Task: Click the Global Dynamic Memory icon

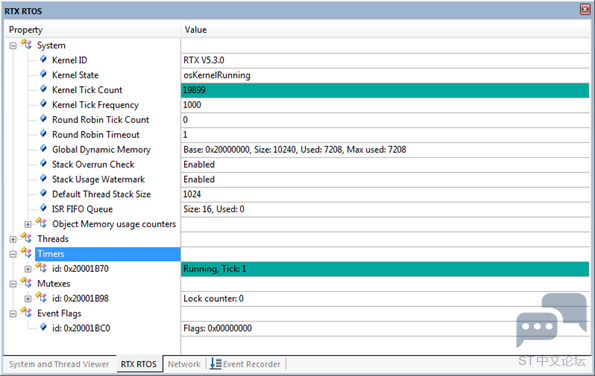Action: [43, 148]
